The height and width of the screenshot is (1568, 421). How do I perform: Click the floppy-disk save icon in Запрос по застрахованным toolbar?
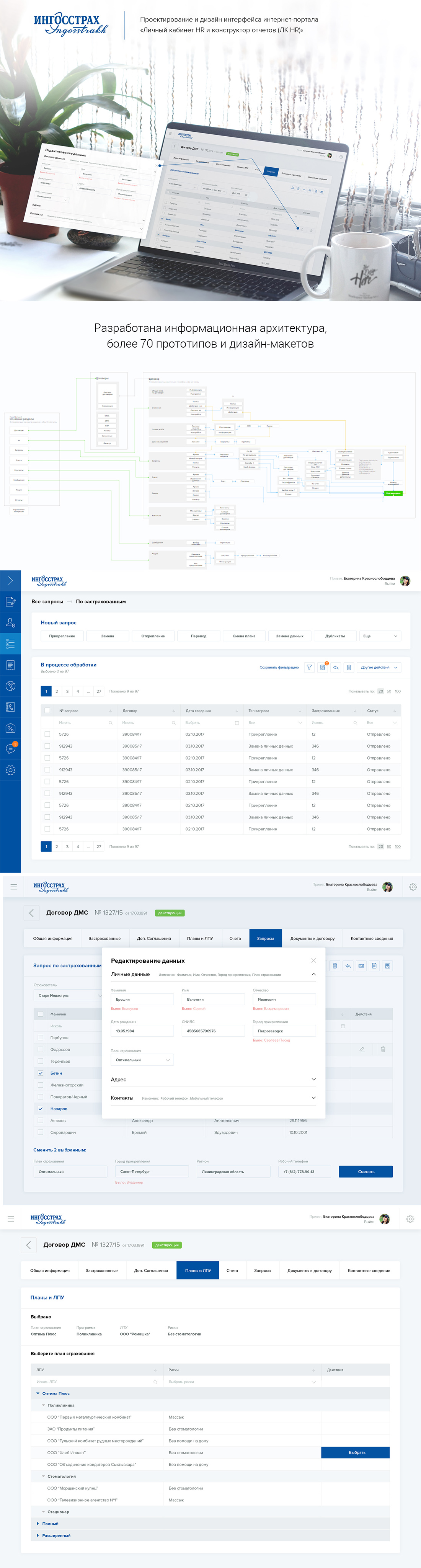(388, 965)
